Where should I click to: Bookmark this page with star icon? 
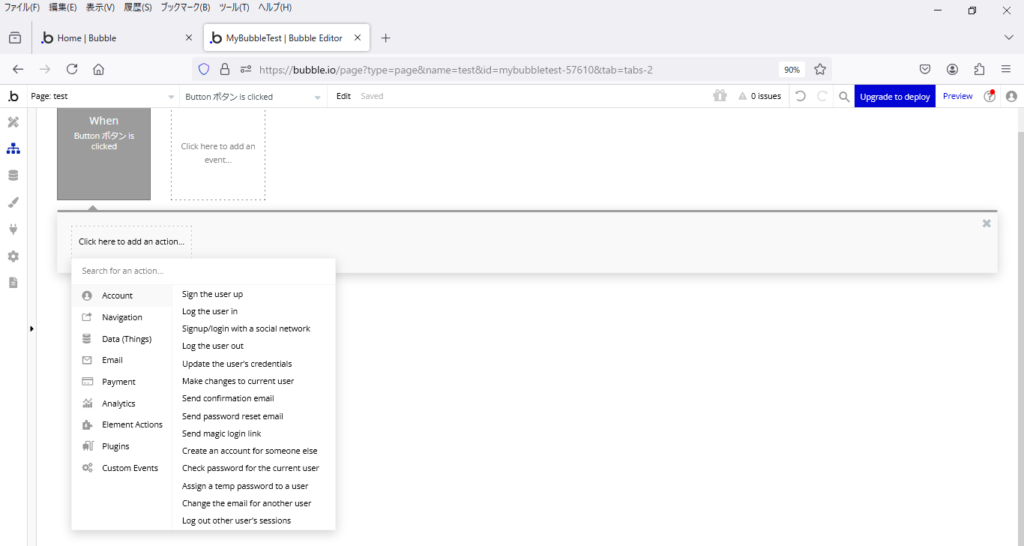(820, 69)
